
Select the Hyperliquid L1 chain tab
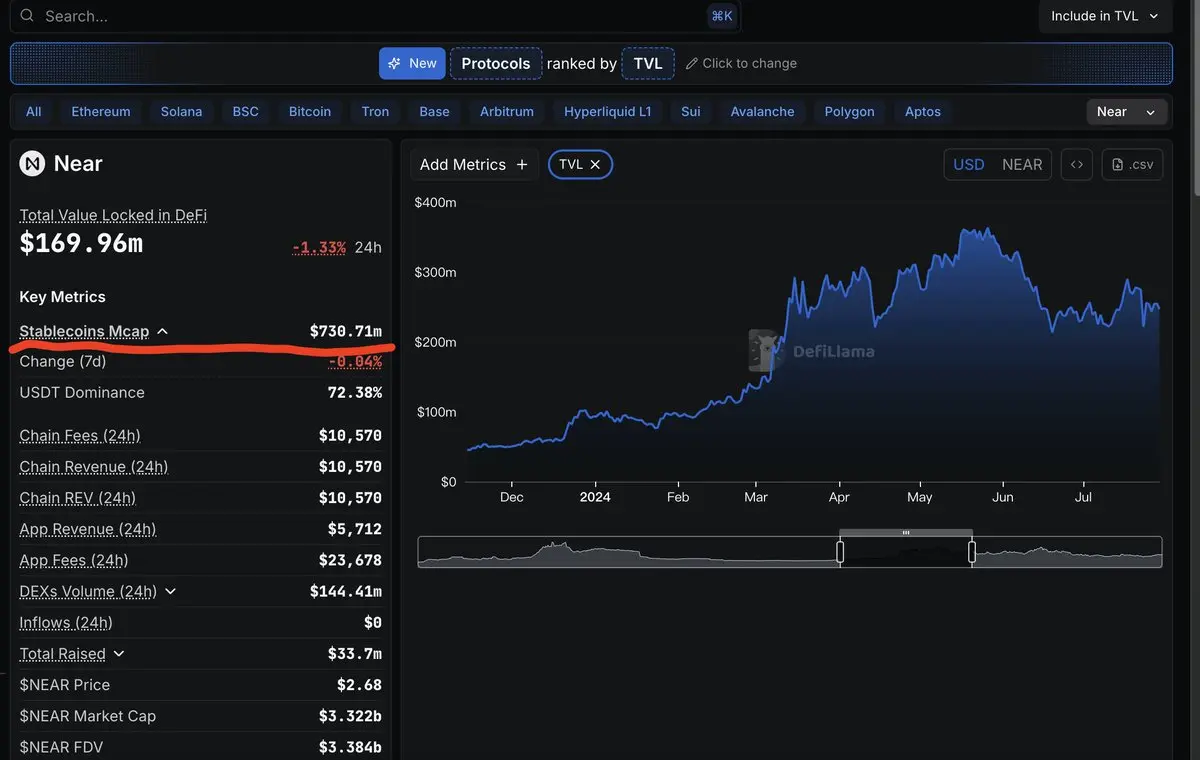click(607, 111)
